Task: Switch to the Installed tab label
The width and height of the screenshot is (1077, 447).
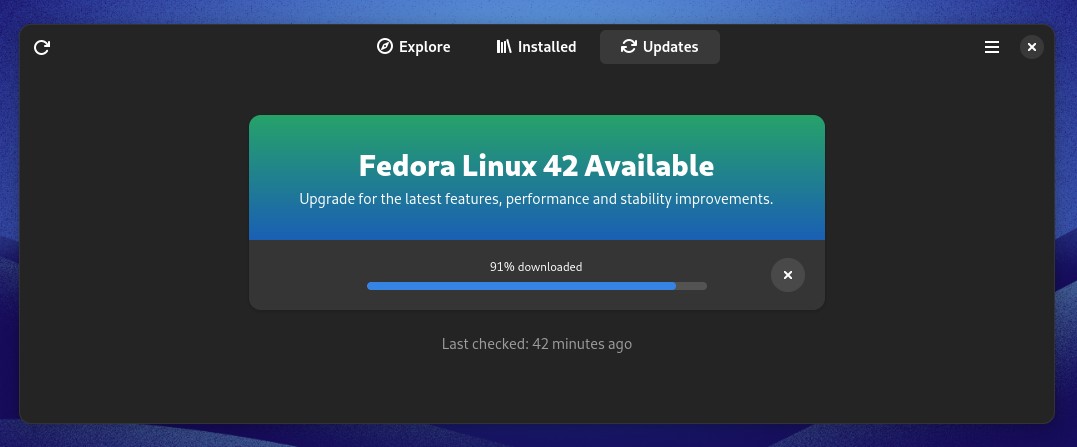Action: [x=547, y=47]
